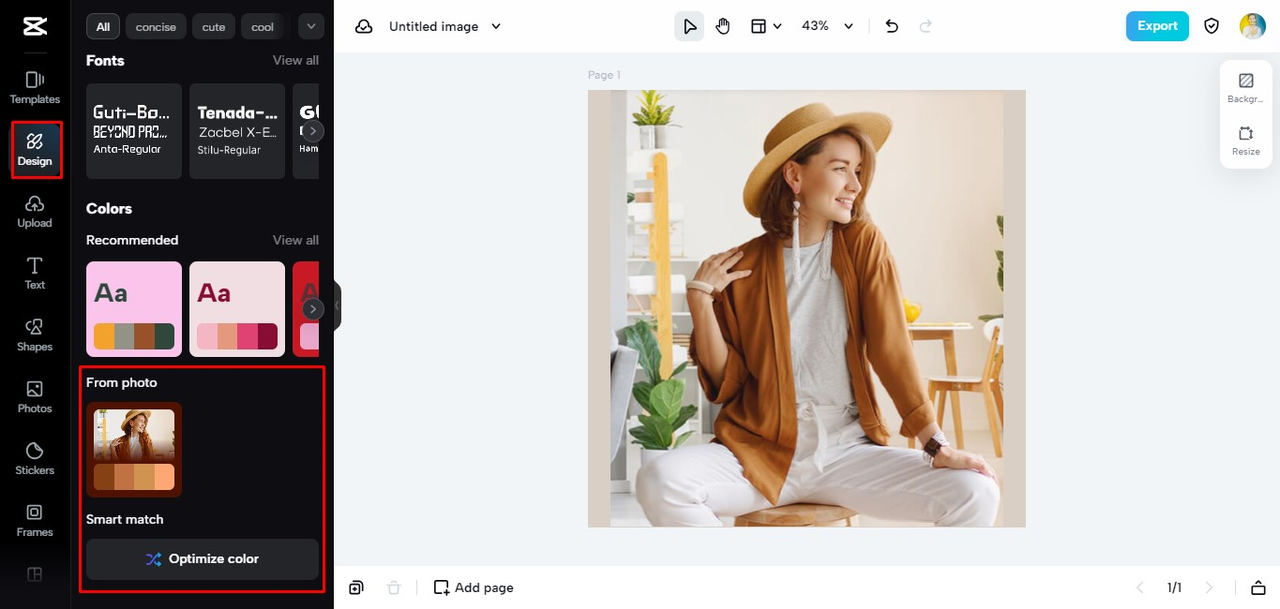Select the hand pan tool

pyautogui.click(x=723, y=26)
